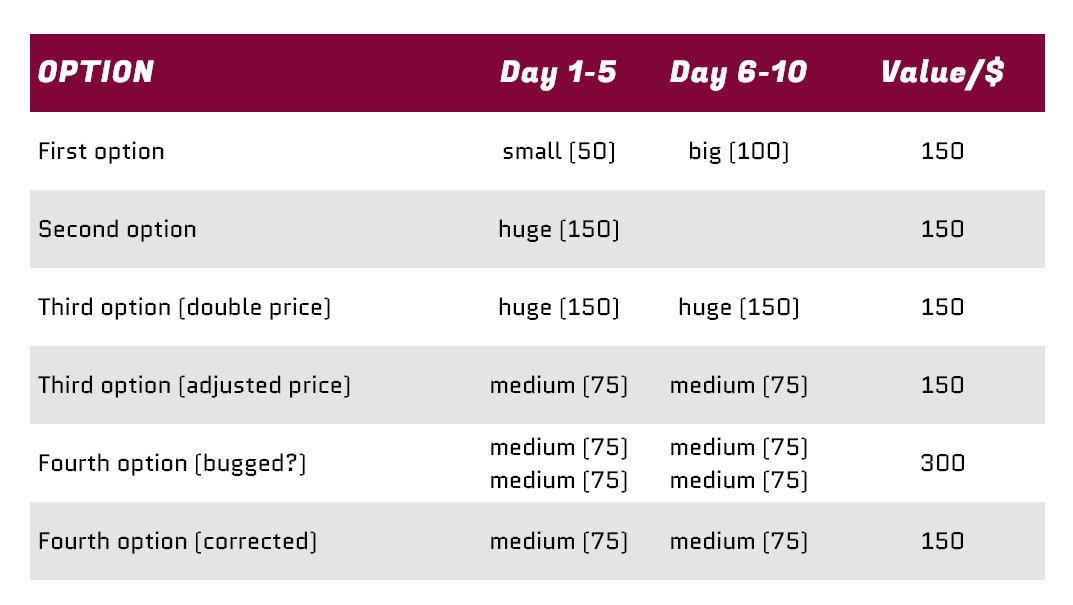The image size is (1073, 605).
Task: Click the OPTION column header
Action: point(96,72)
